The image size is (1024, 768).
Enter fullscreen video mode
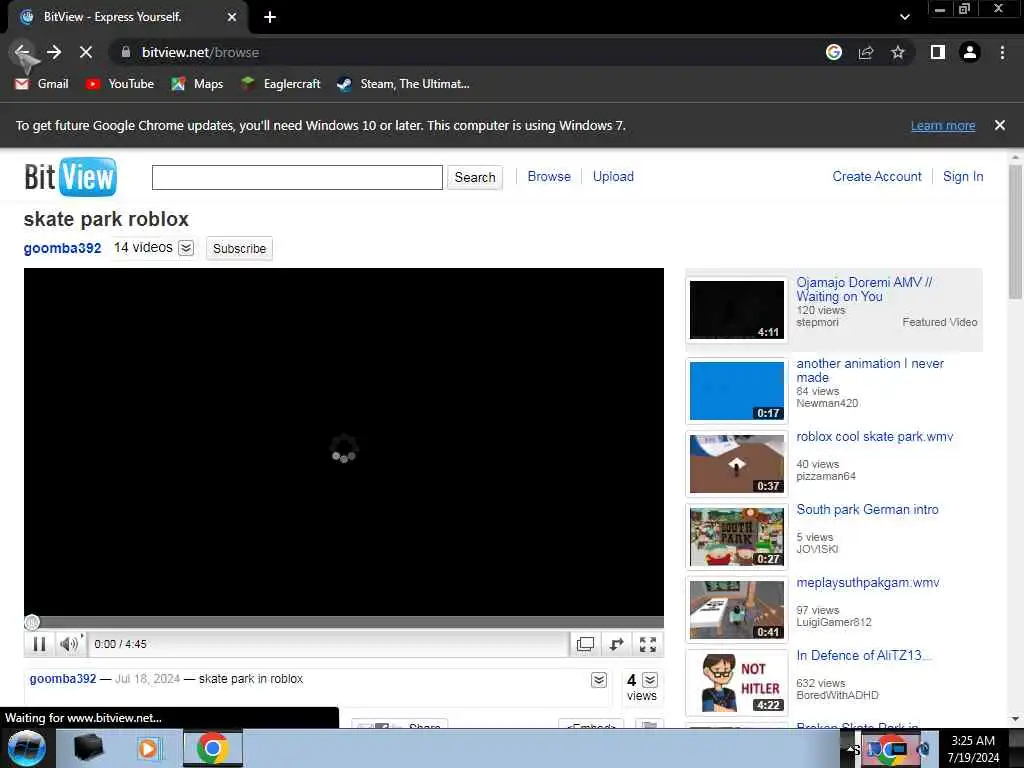[x=648, y=644]
